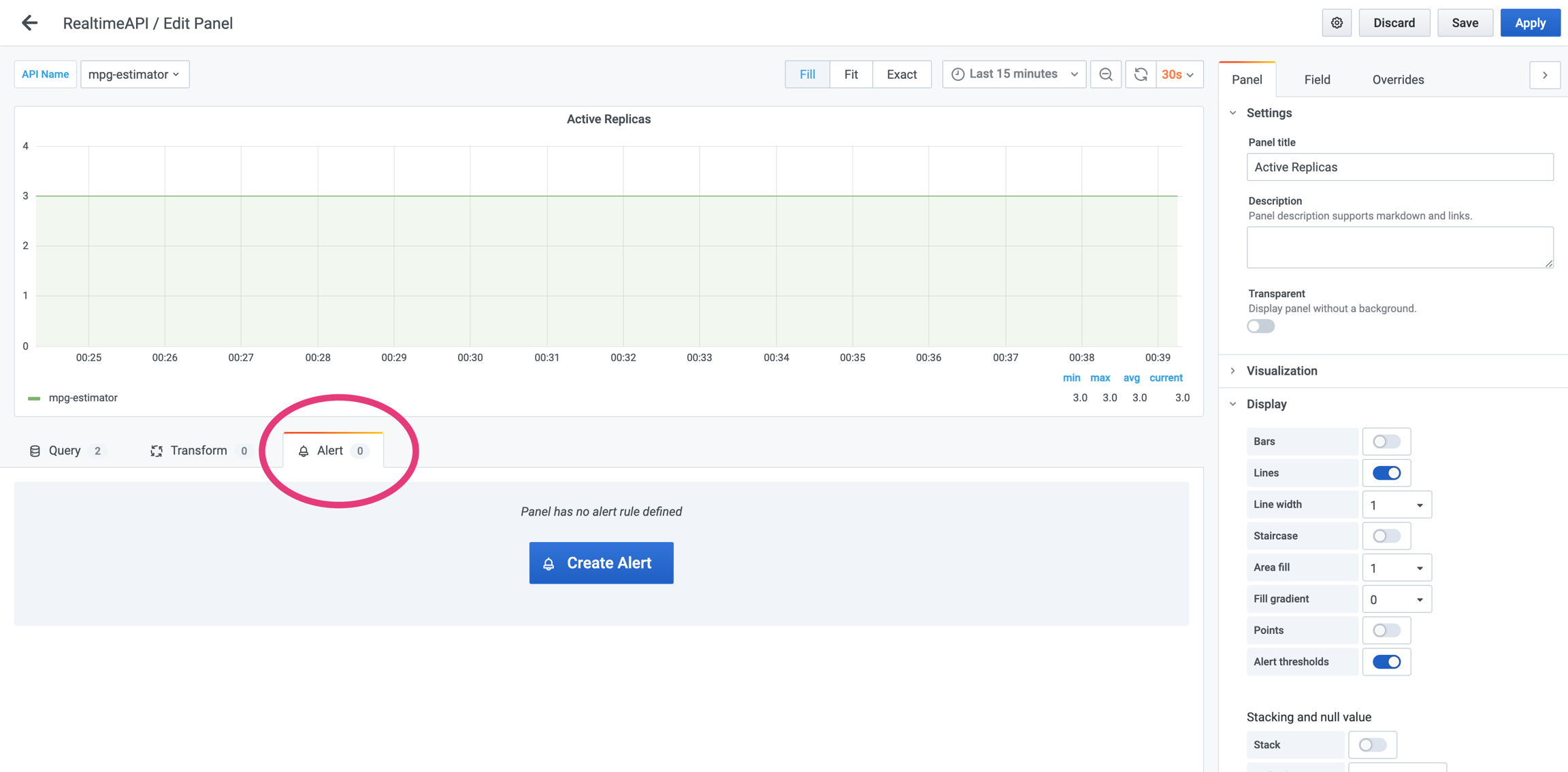Open the API Name mpg-estimator dropdown
1568x772 pixels.
tap(134, 74)
